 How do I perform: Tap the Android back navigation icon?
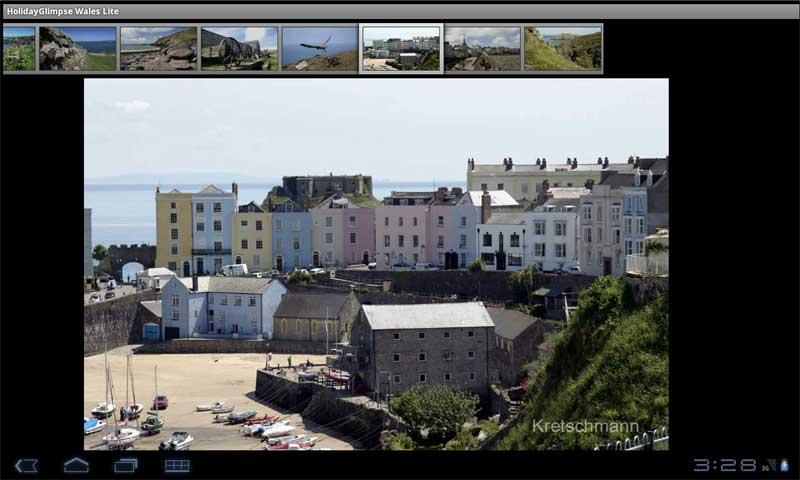tap(26, 465)
